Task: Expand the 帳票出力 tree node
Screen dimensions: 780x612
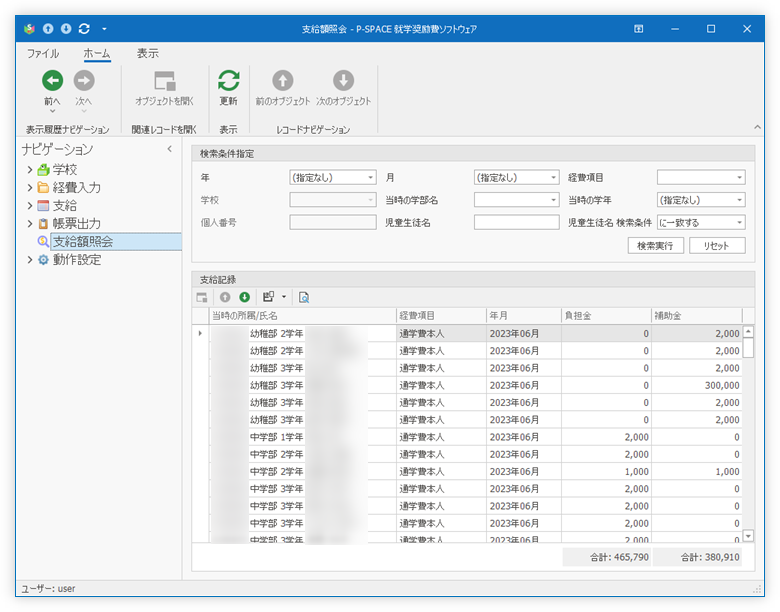Action: pyautogui.click(x=30, y=223)
